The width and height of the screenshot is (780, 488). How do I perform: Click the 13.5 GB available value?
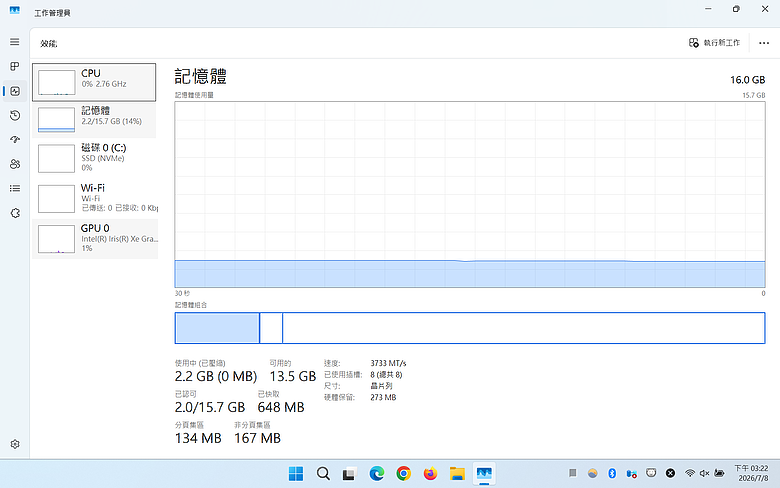pos(292,376)
